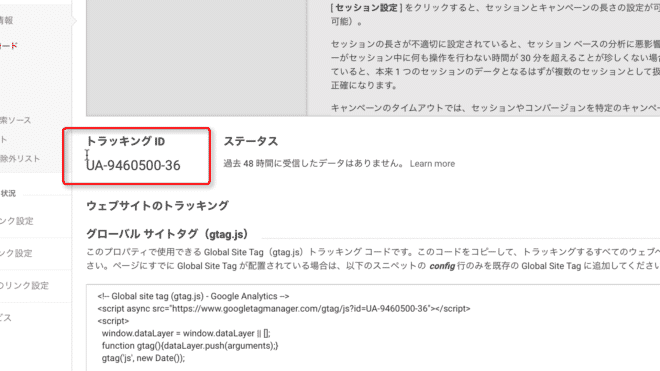This screenshot has height=371, width=660.
Task: Click the gtag('js', new Date()) line
Action: point(143,358)
